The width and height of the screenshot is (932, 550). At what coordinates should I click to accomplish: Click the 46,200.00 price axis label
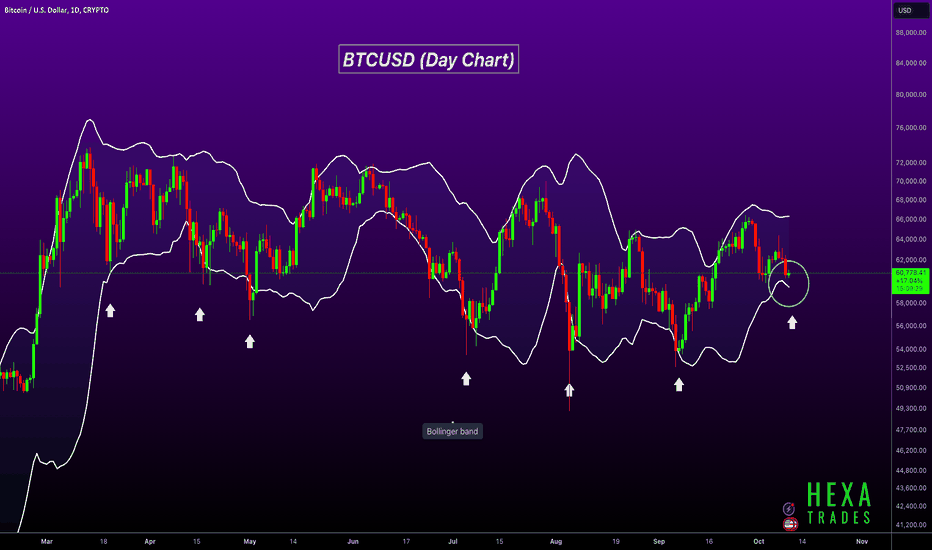click(911, 451)
